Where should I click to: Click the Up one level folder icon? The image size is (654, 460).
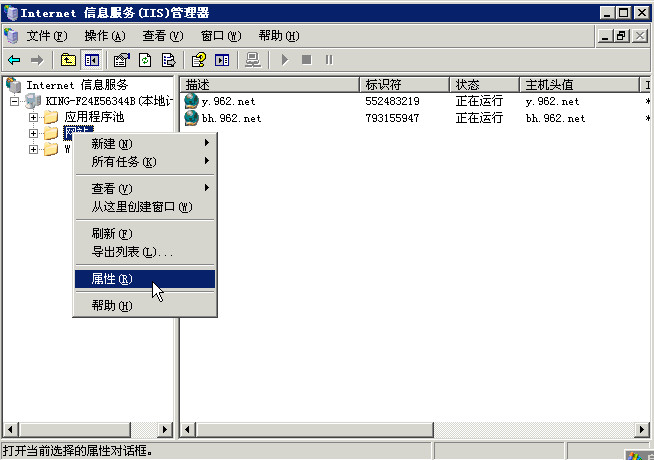[68, 60]
